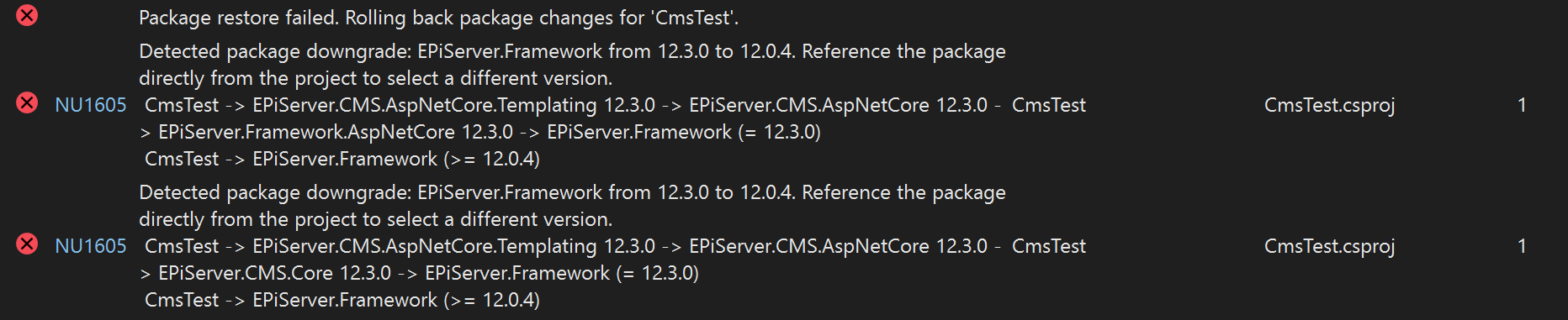Click the error icon beside "Package restore failed"

tap(27, 15)
